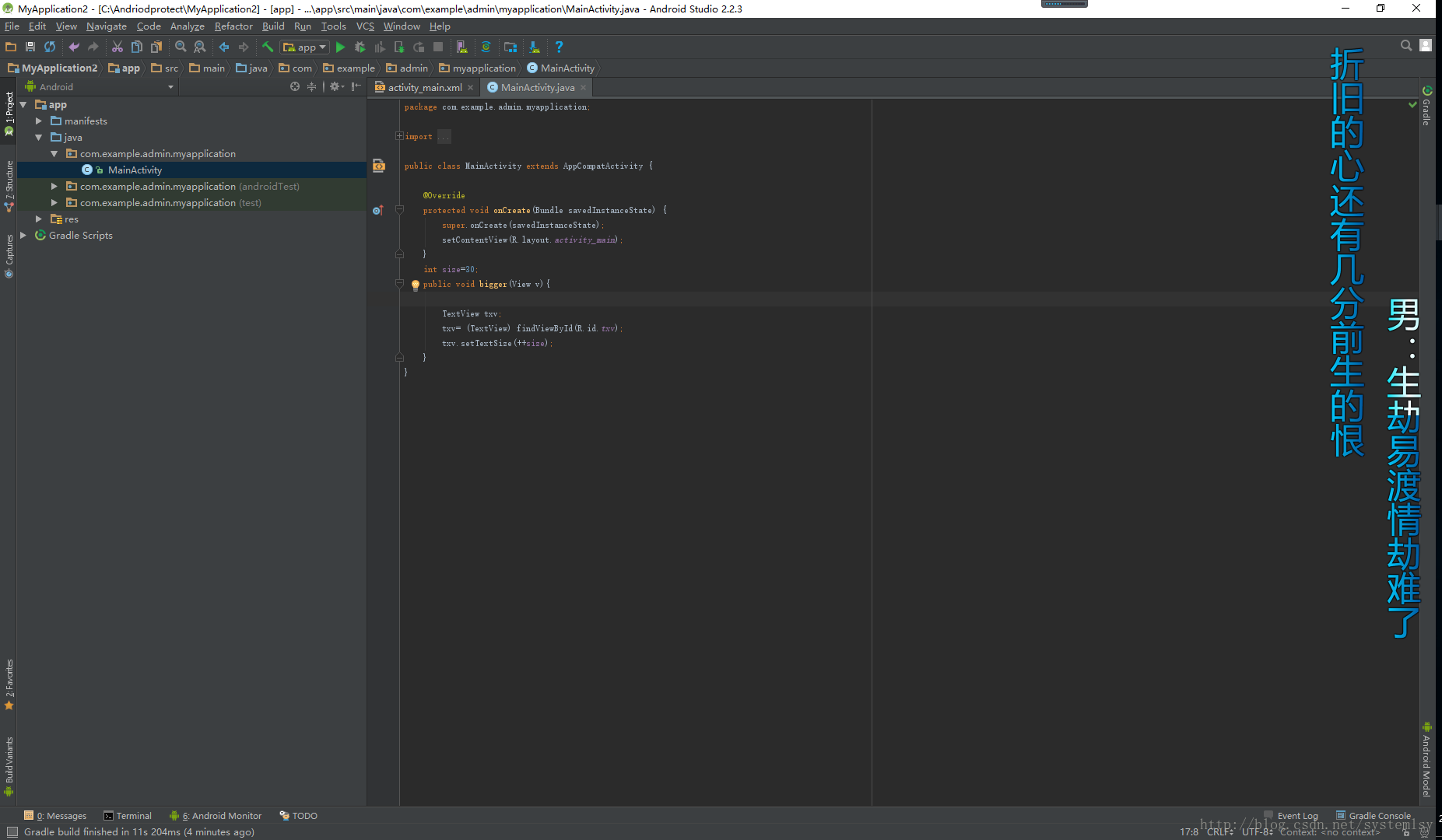The image size is (1442, 840).
Task: Open the VCS menu
Action: [x=365, y=26]
